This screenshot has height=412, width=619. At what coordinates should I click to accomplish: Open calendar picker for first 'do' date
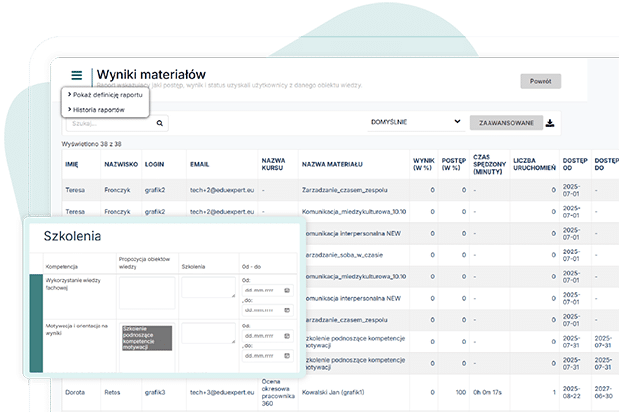pyautogui.click(x=287, y=310)
